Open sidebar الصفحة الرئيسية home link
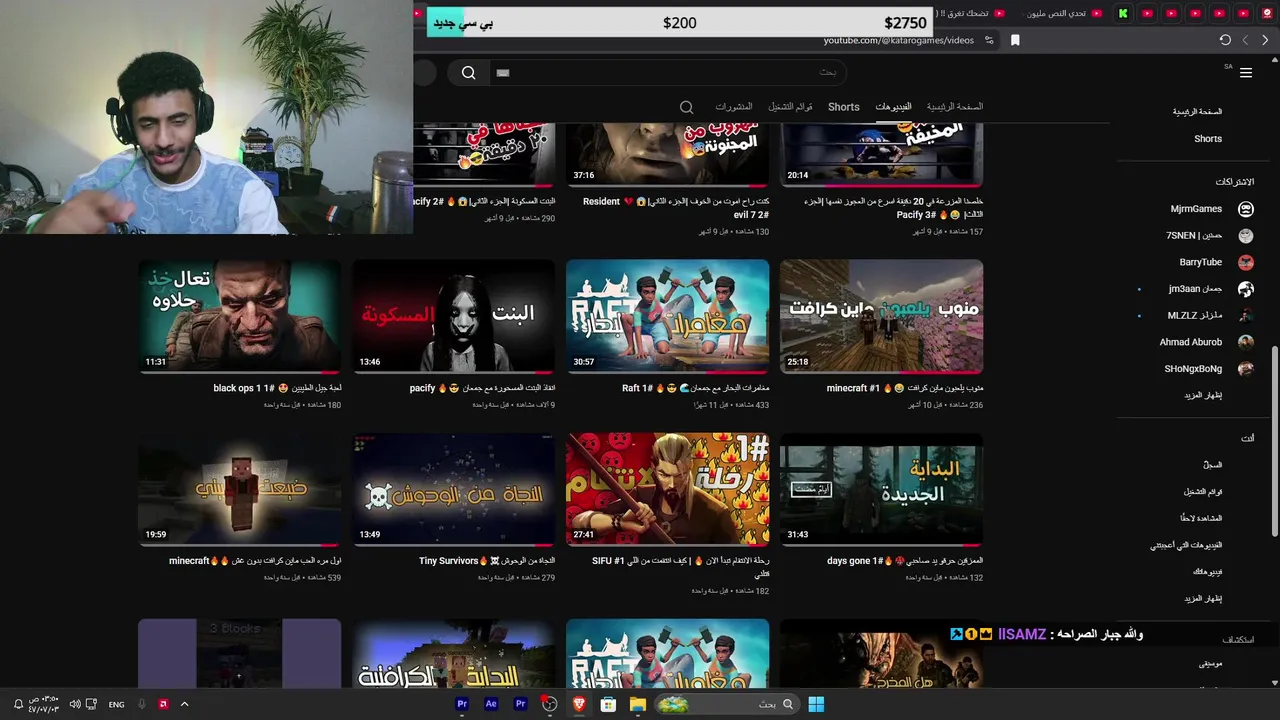This screenshot has height=720, width=1280. (1197, 112)
